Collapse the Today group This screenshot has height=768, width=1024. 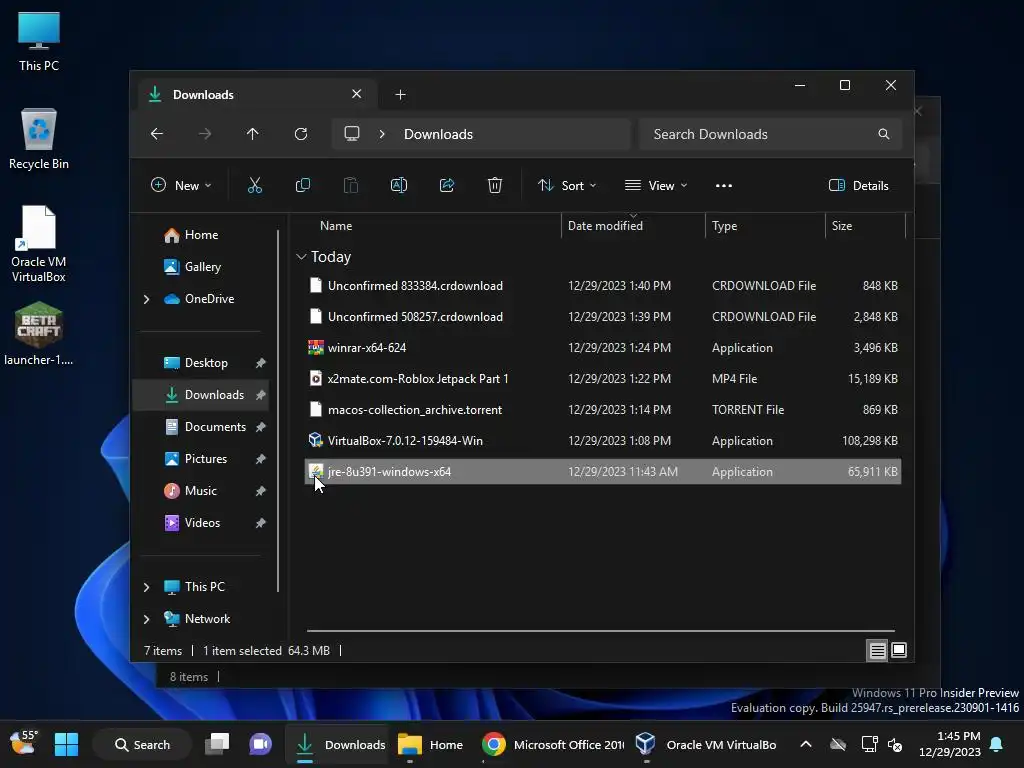pyautogui.click(x=301, y=257)
